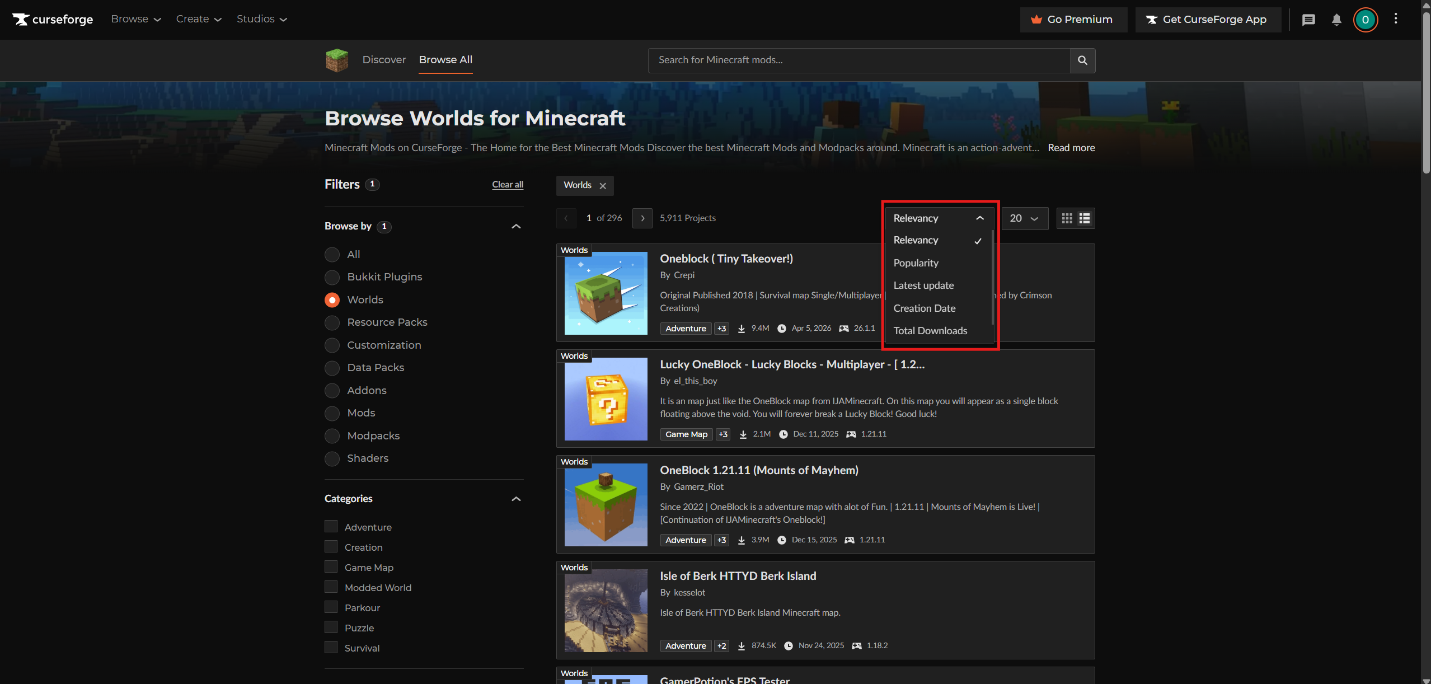Open the Lucky OneBlock thumbnail
The width and height of the screenshot is (1431, 684).
coord(606,399)
